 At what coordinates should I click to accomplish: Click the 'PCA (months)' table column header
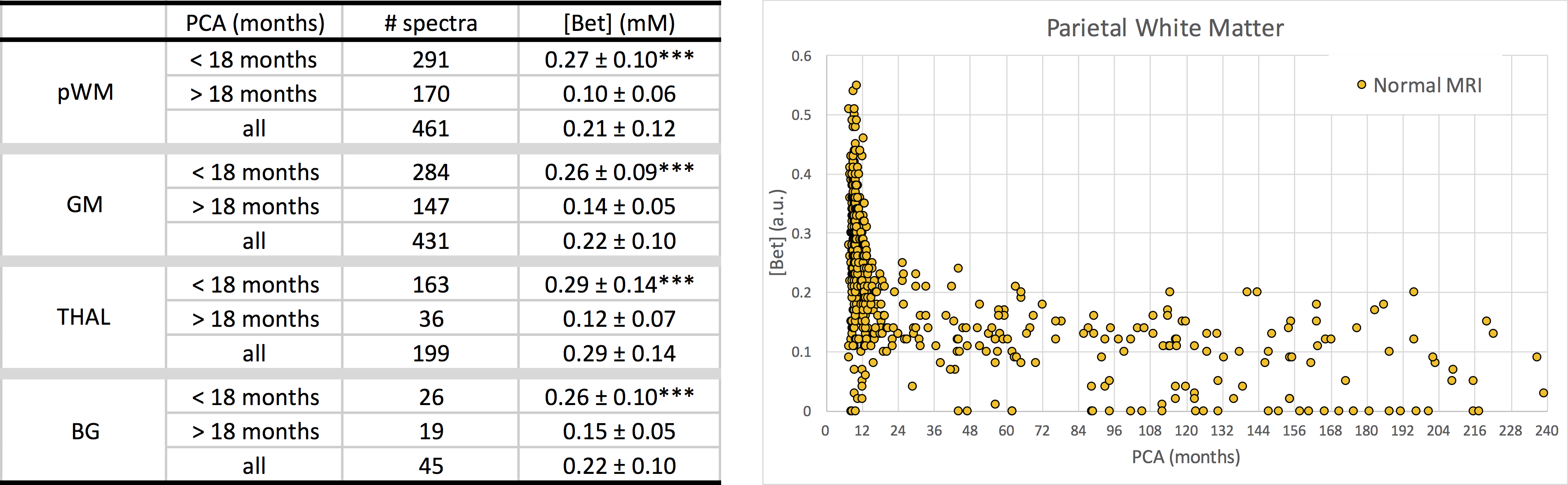click(254, 23)
